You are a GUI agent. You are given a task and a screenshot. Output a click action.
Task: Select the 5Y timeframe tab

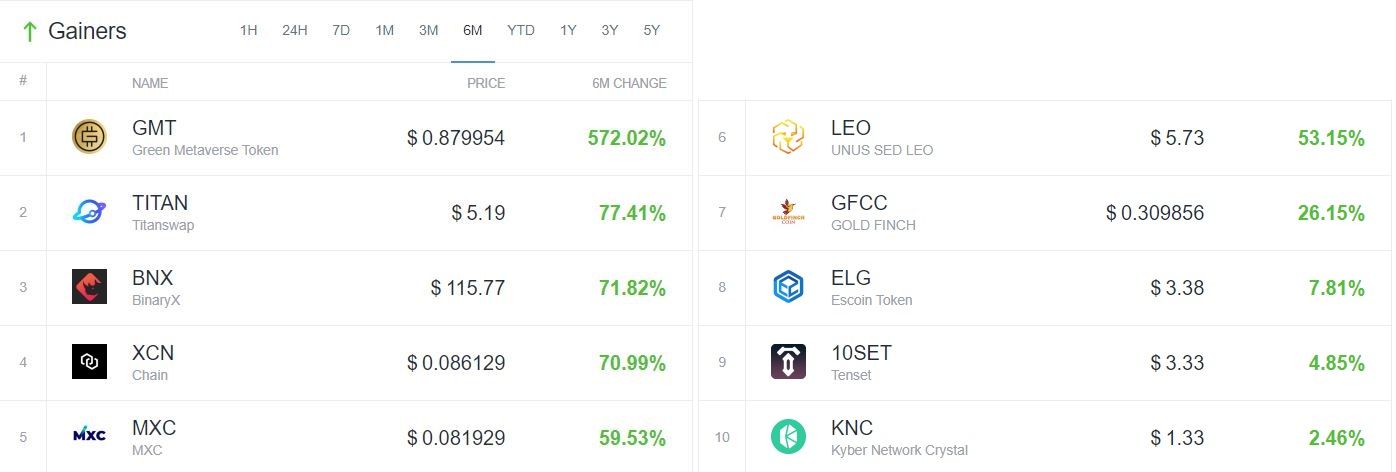tap(652, 30)
